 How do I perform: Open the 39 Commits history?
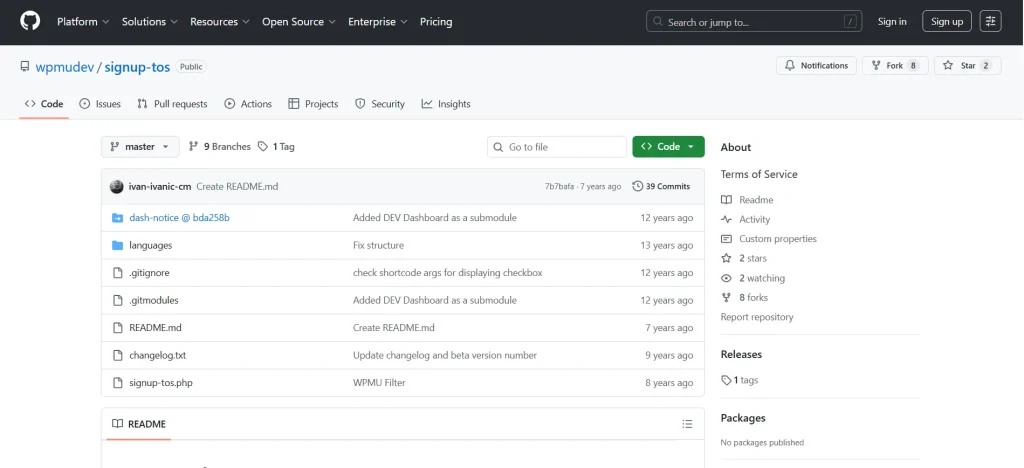point(661,186)
